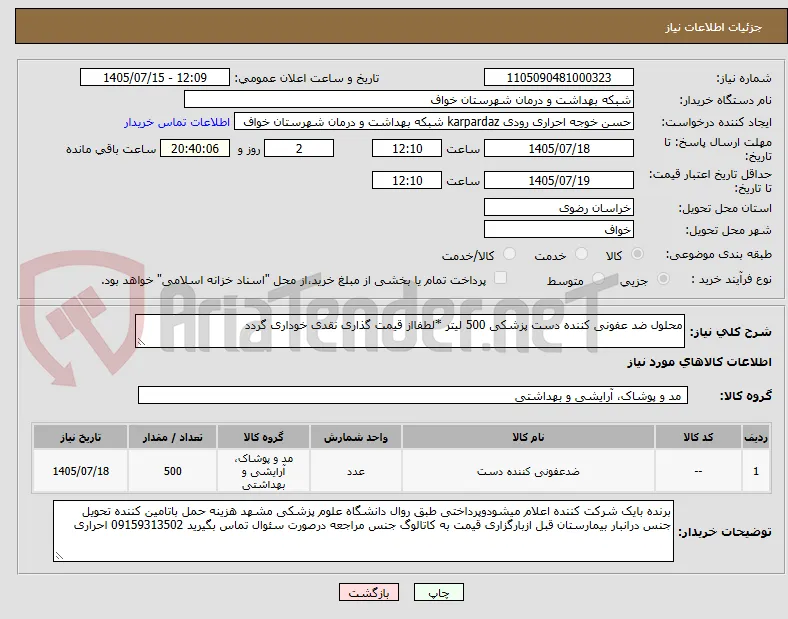
Task: Click the تعداد / مقدار column header
Action: click(172, 437)
